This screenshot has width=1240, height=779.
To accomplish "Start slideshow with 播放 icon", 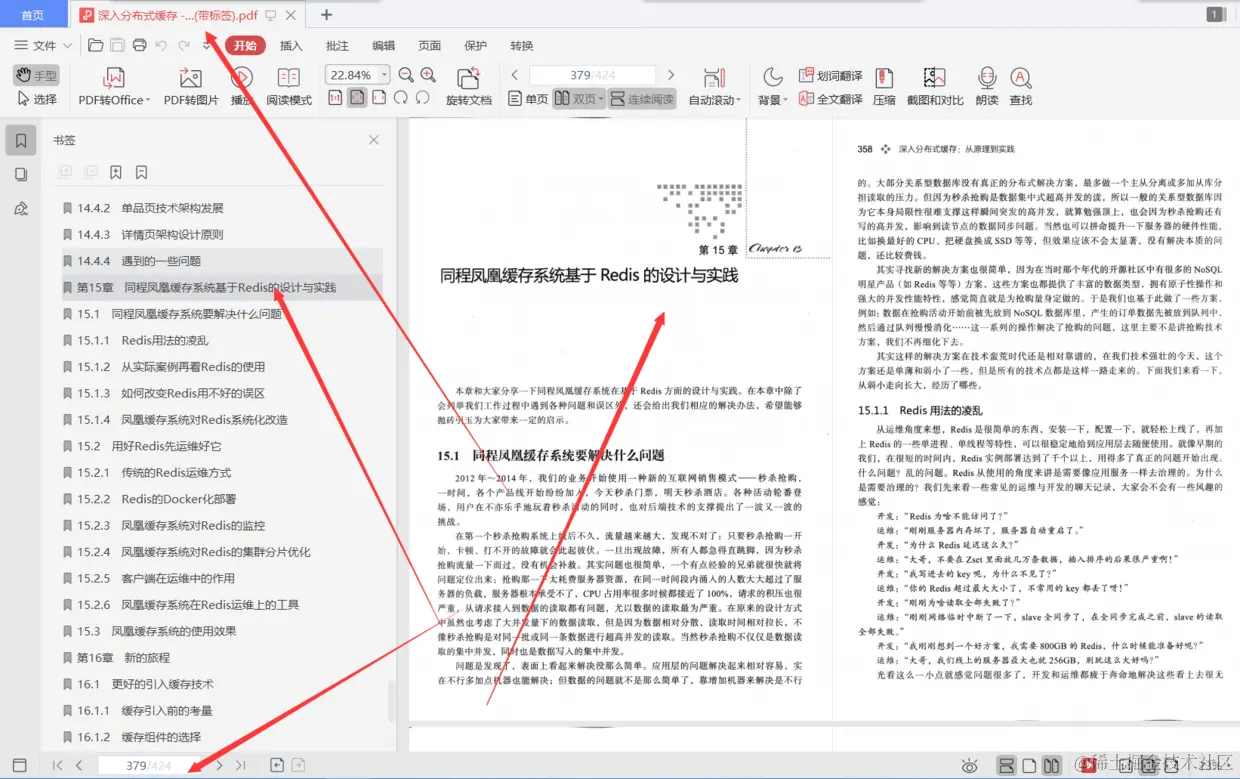I will 241,78.
